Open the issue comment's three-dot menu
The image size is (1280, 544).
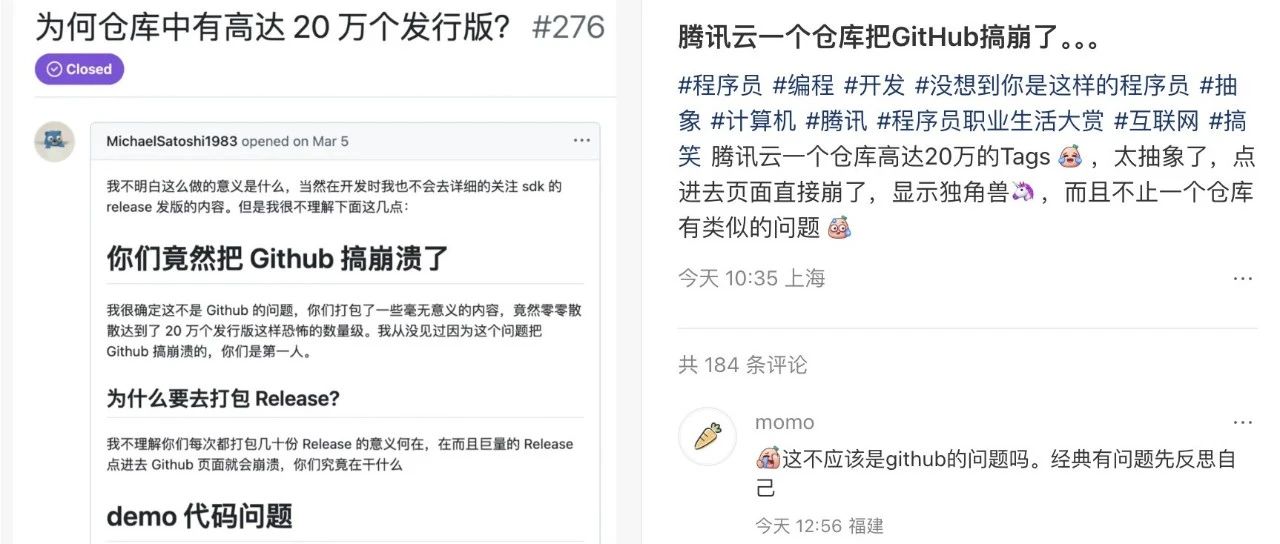[581, 141]
